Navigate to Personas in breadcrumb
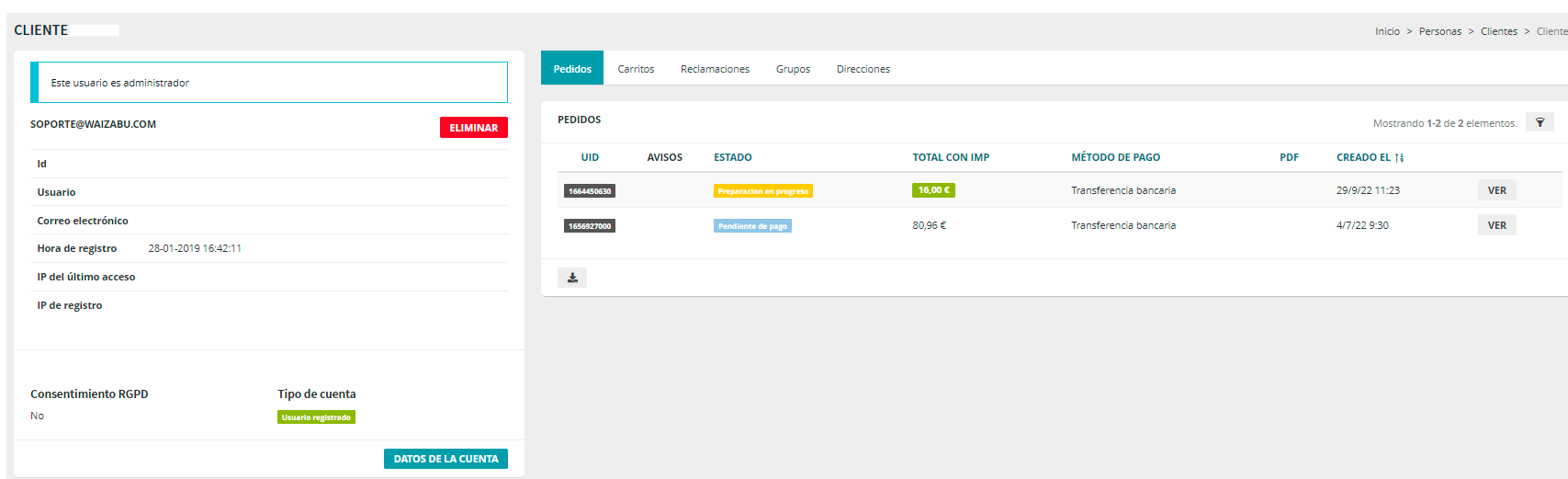This screenshot has height=479, width=1568. click(x=1439, y=31)
